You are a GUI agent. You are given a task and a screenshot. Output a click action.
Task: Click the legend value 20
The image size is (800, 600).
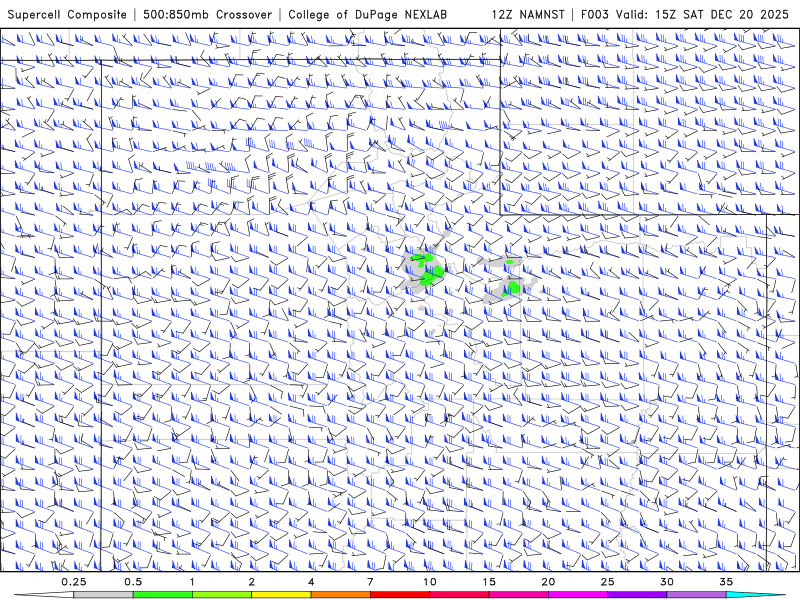point(548,582)
